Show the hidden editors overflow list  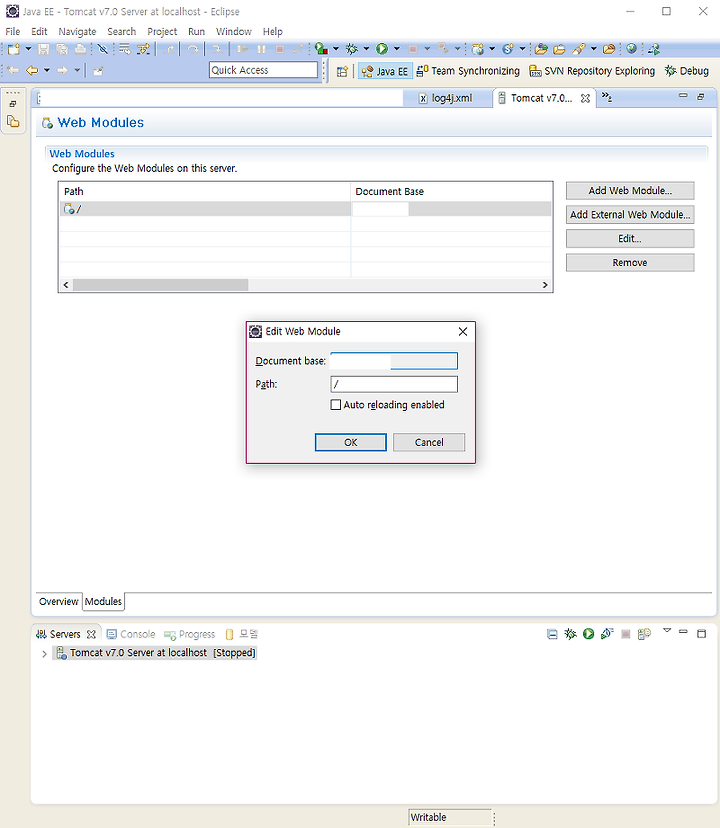pos(607,97)
